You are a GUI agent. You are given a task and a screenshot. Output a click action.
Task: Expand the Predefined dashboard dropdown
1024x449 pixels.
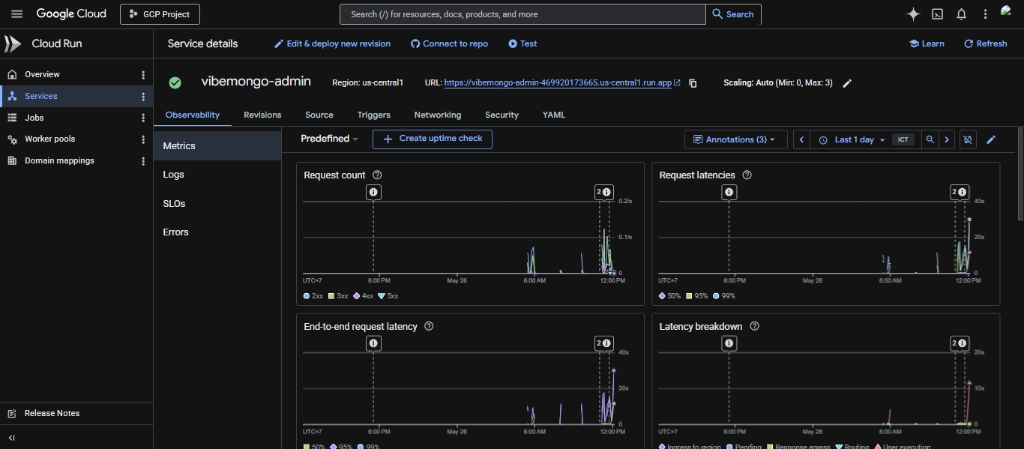pos(329,139)
